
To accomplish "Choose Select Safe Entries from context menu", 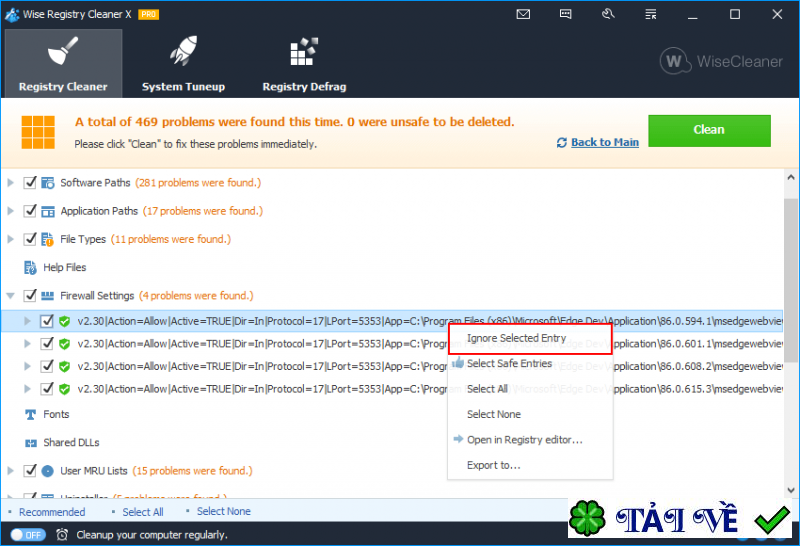I will point(530,363).
